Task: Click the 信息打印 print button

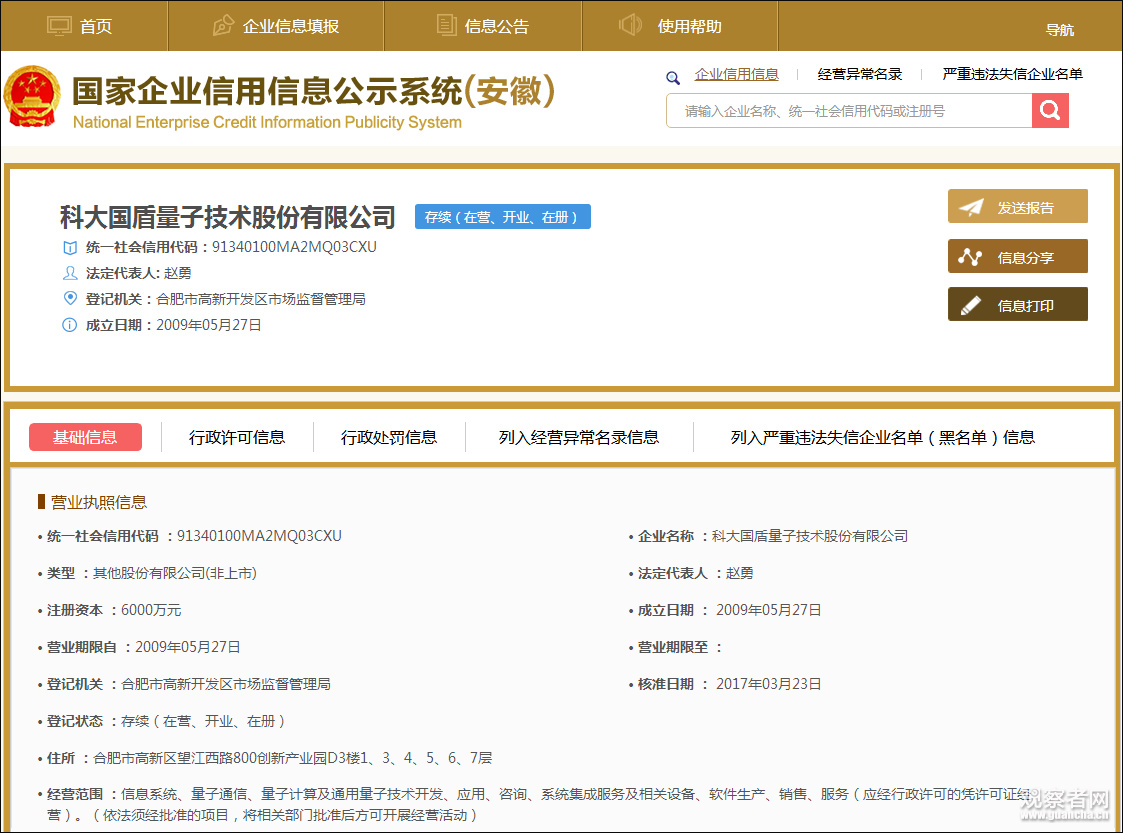Action: (x=1017, y=305)
